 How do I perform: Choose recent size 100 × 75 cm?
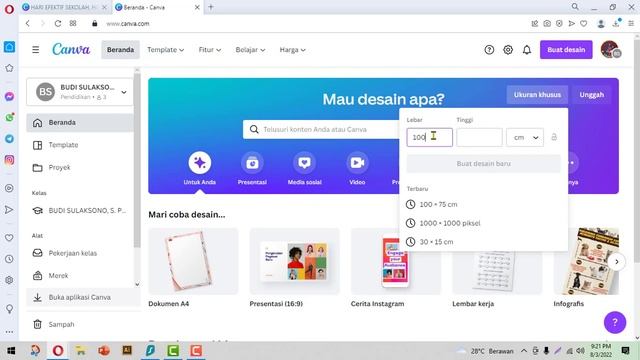pos(483,204)
